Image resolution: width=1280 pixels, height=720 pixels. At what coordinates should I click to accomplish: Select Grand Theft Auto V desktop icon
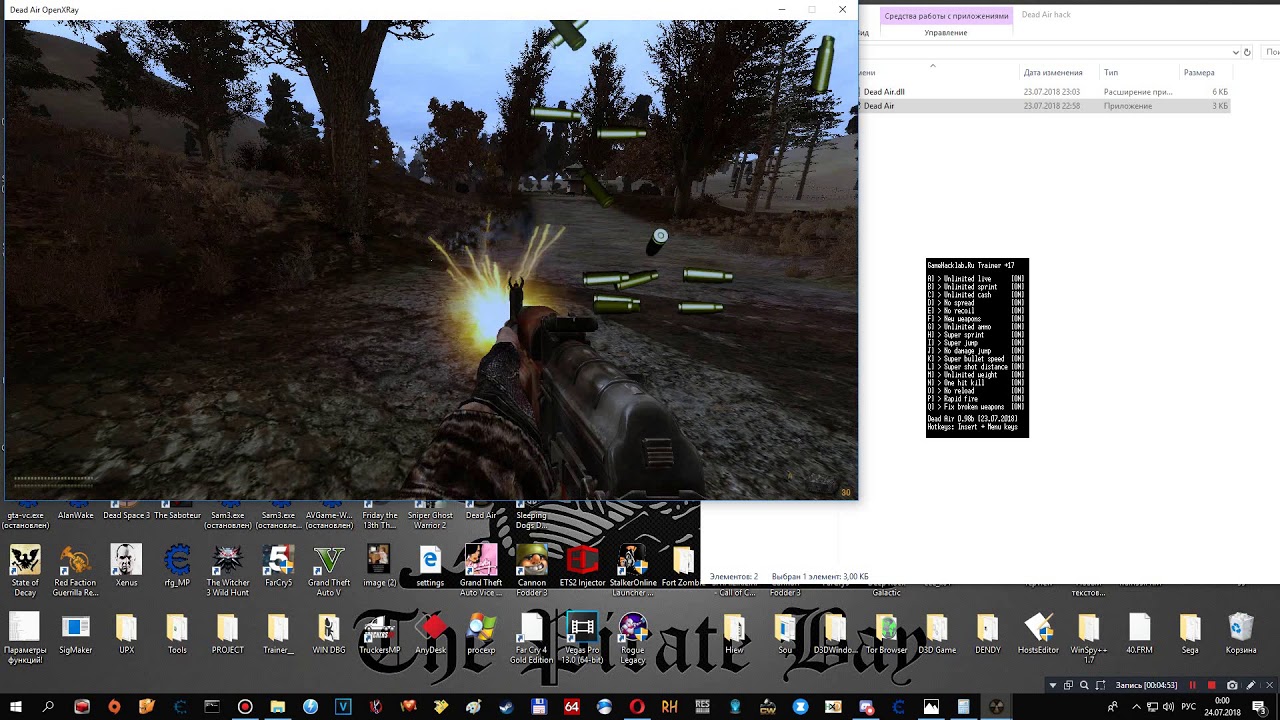tap(329, 571)
